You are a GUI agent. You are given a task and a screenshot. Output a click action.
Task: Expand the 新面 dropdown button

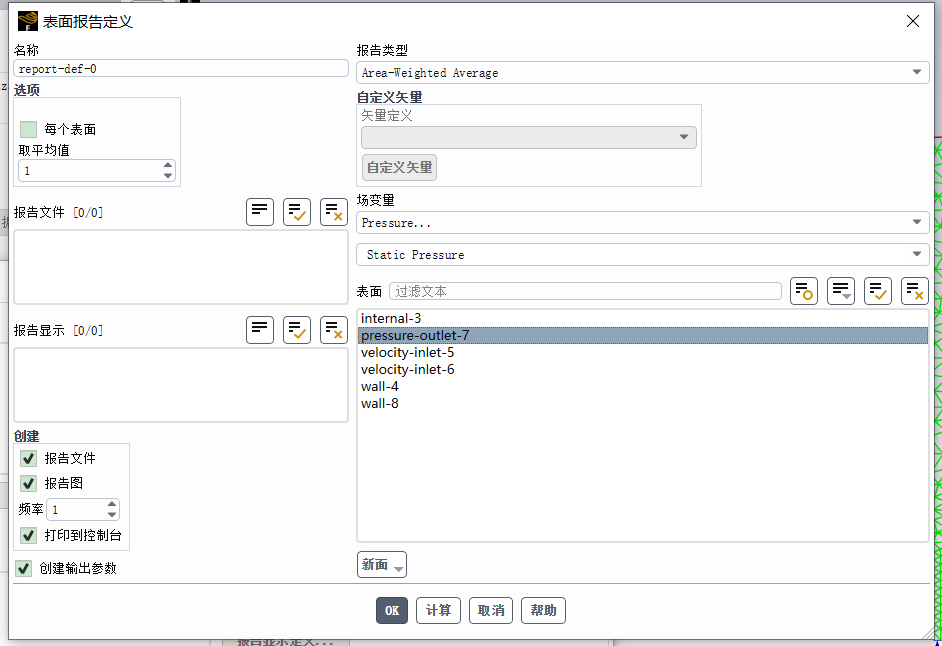(382, 565)
